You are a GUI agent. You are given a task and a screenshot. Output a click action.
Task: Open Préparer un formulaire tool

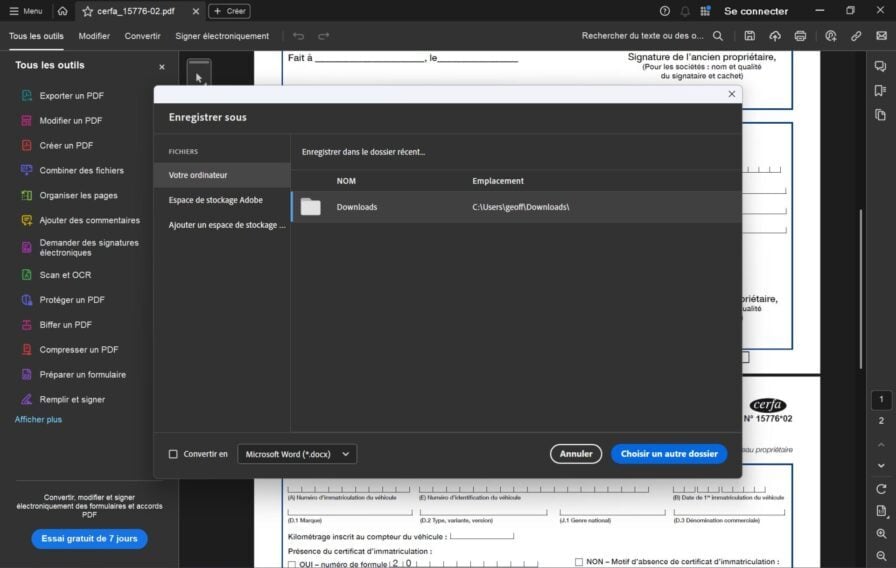coord(82,375)
